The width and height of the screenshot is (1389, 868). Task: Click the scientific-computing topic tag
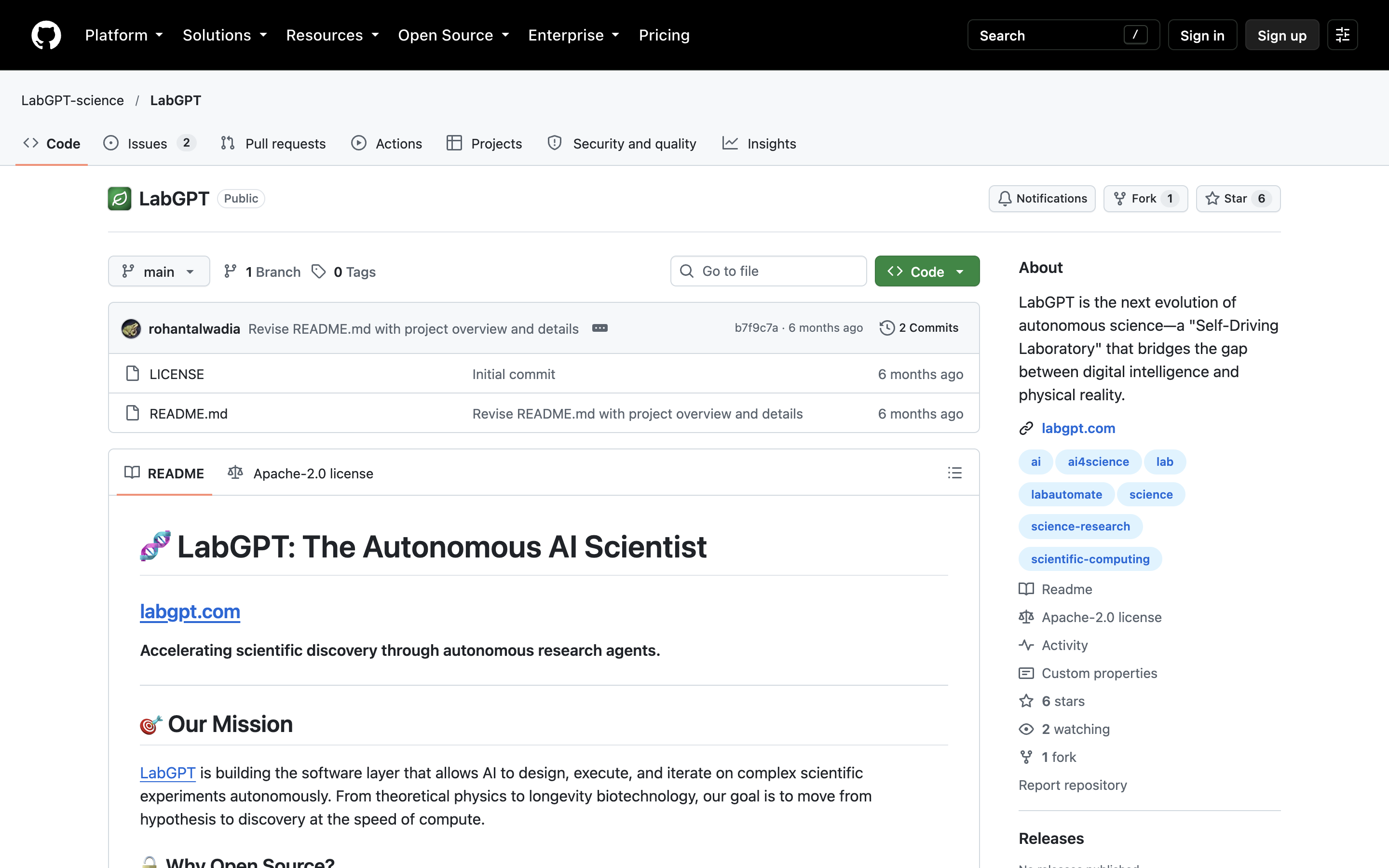click(x=1090, y=559)
